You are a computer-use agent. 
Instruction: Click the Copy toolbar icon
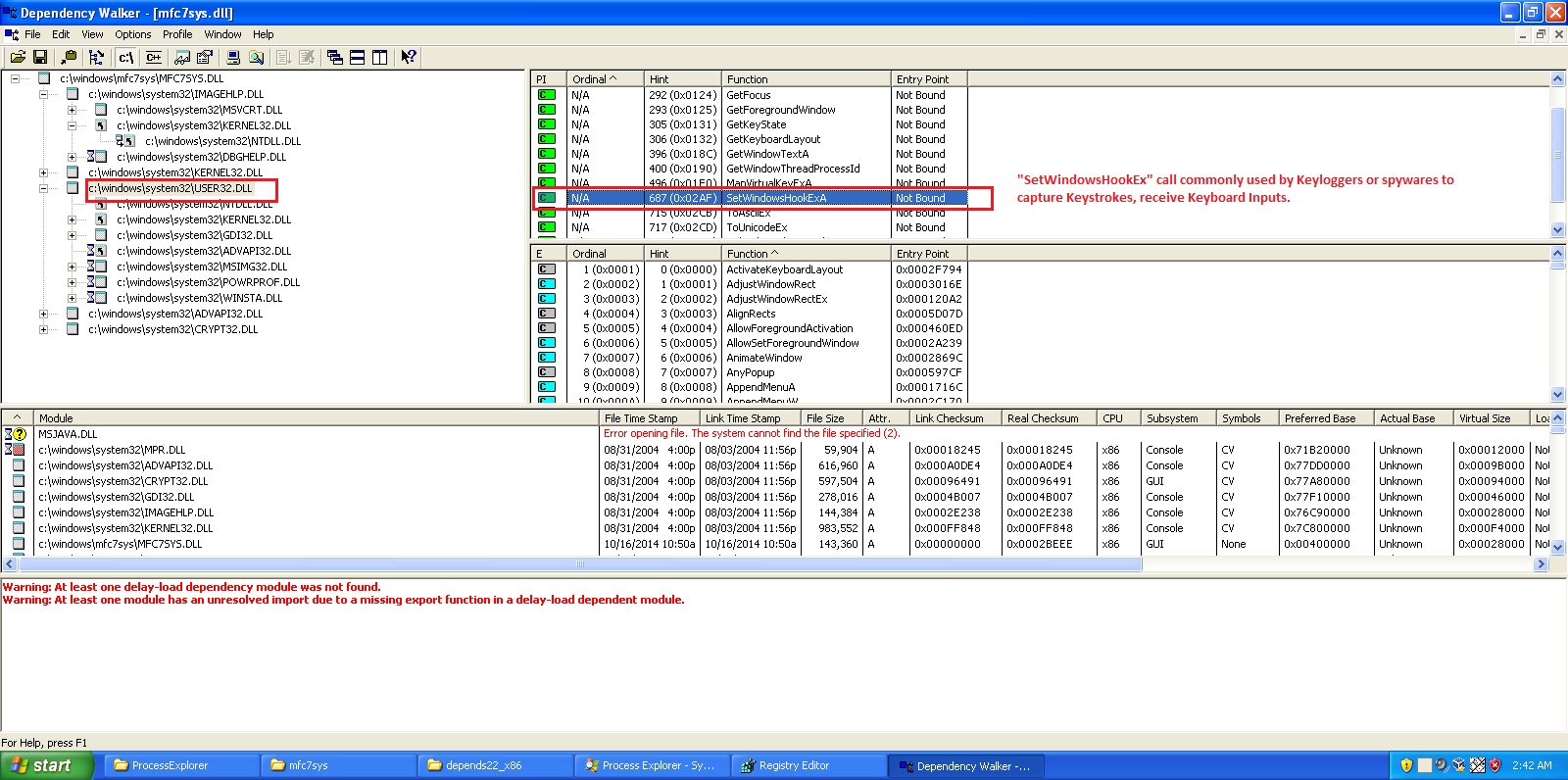point(68,58)
